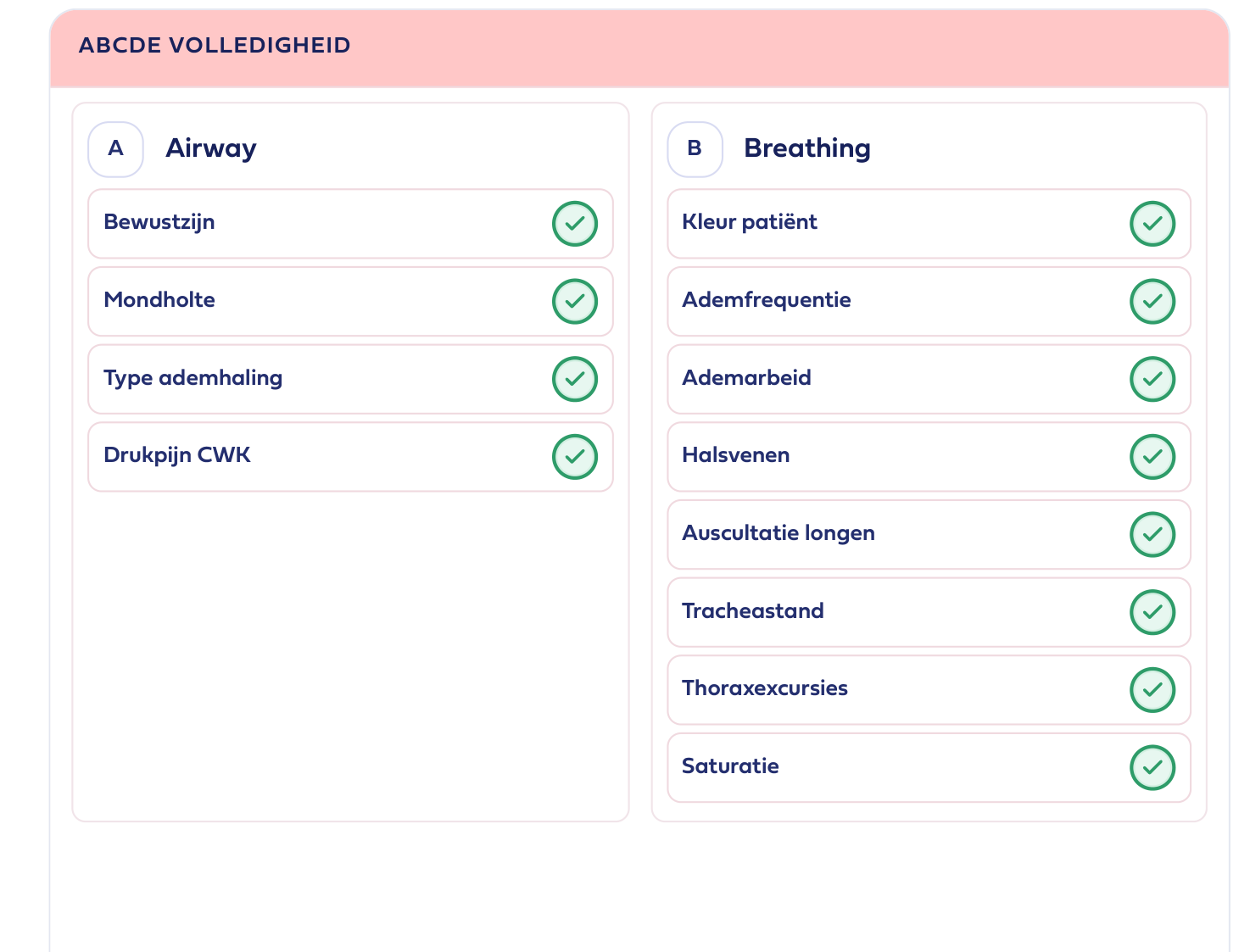Toggle the Tracheastand check circle

pos(1152,612)
